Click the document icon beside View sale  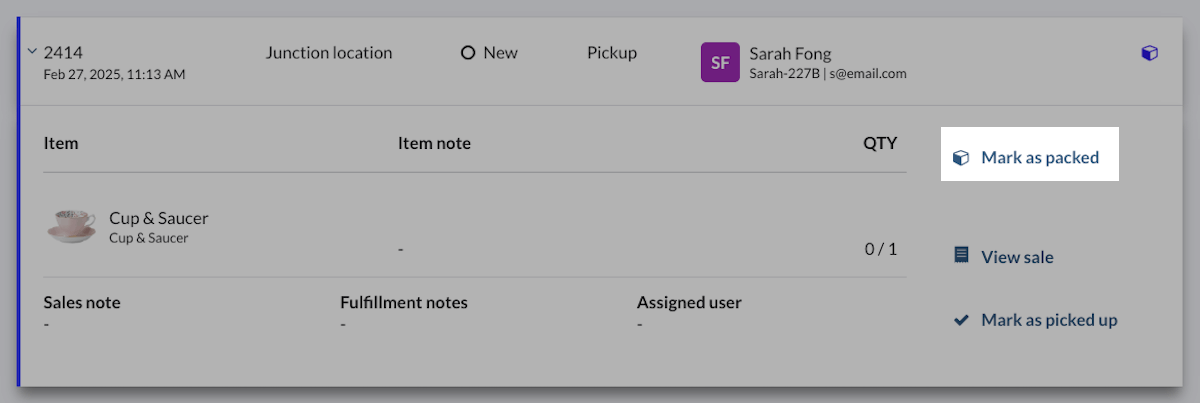pyautogui.click(x=961, y=256)
